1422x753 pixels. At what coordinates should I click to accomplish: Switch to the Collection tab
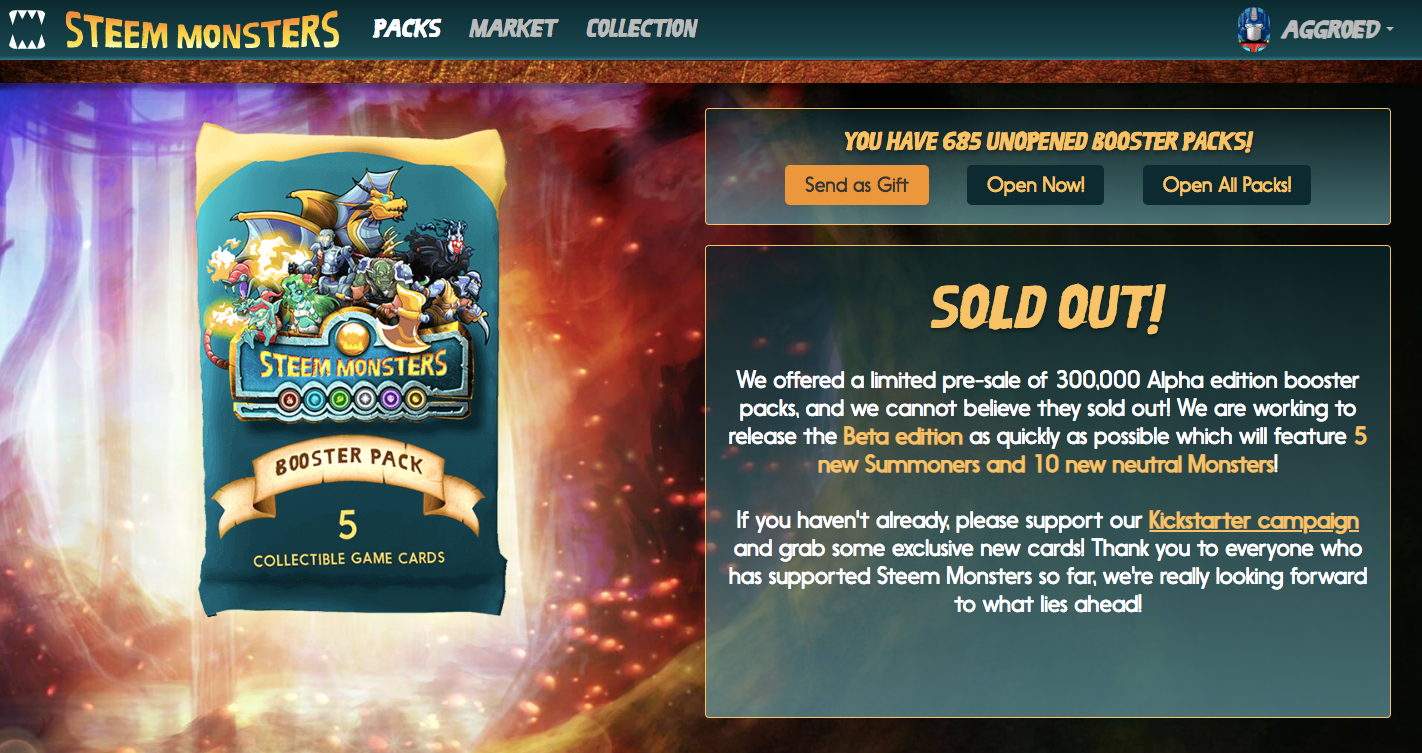pyautogui.click(x=642, y=28)
